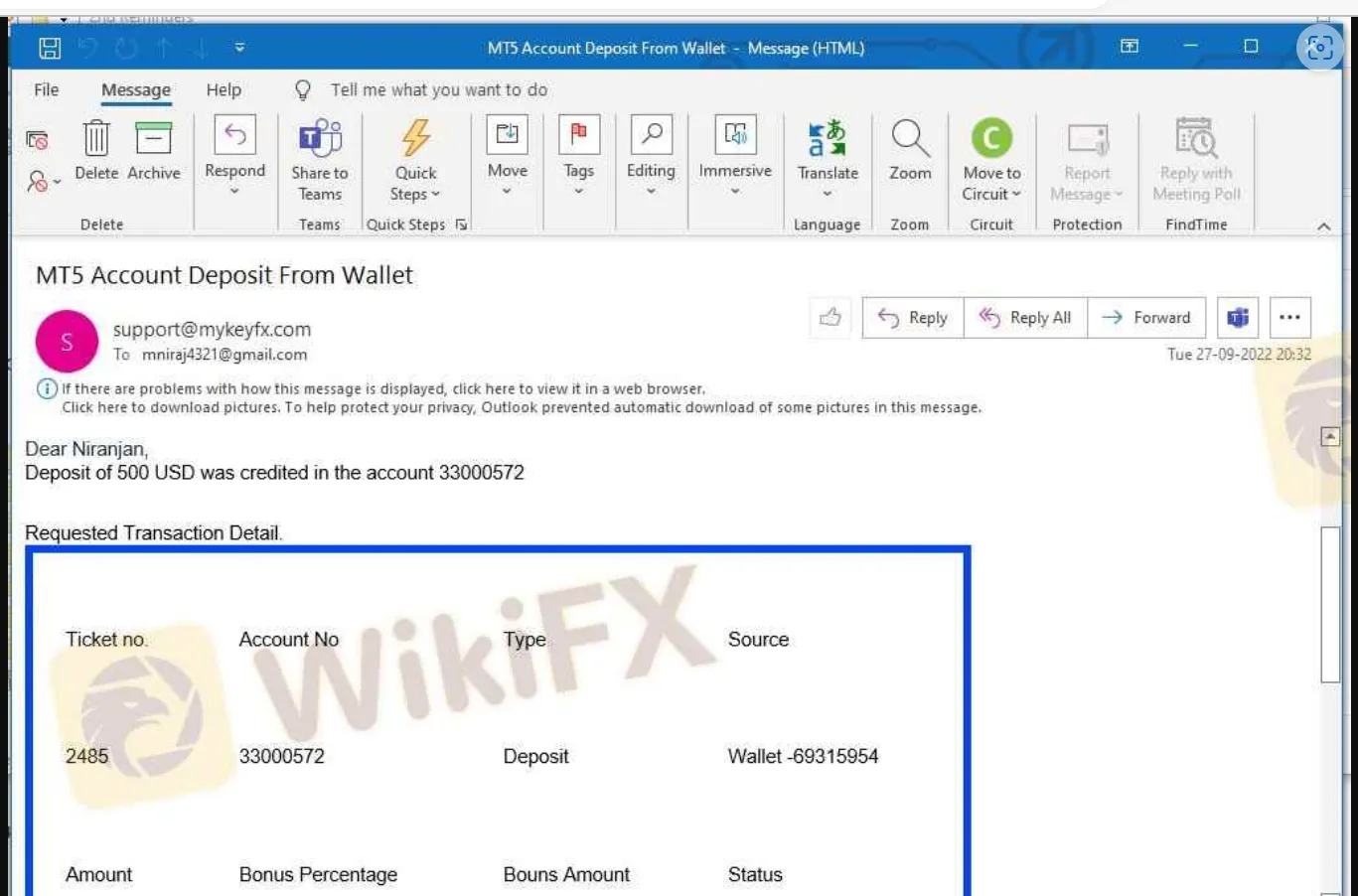
Task: Expand the Respond dropdown
Action: point(235,156)
